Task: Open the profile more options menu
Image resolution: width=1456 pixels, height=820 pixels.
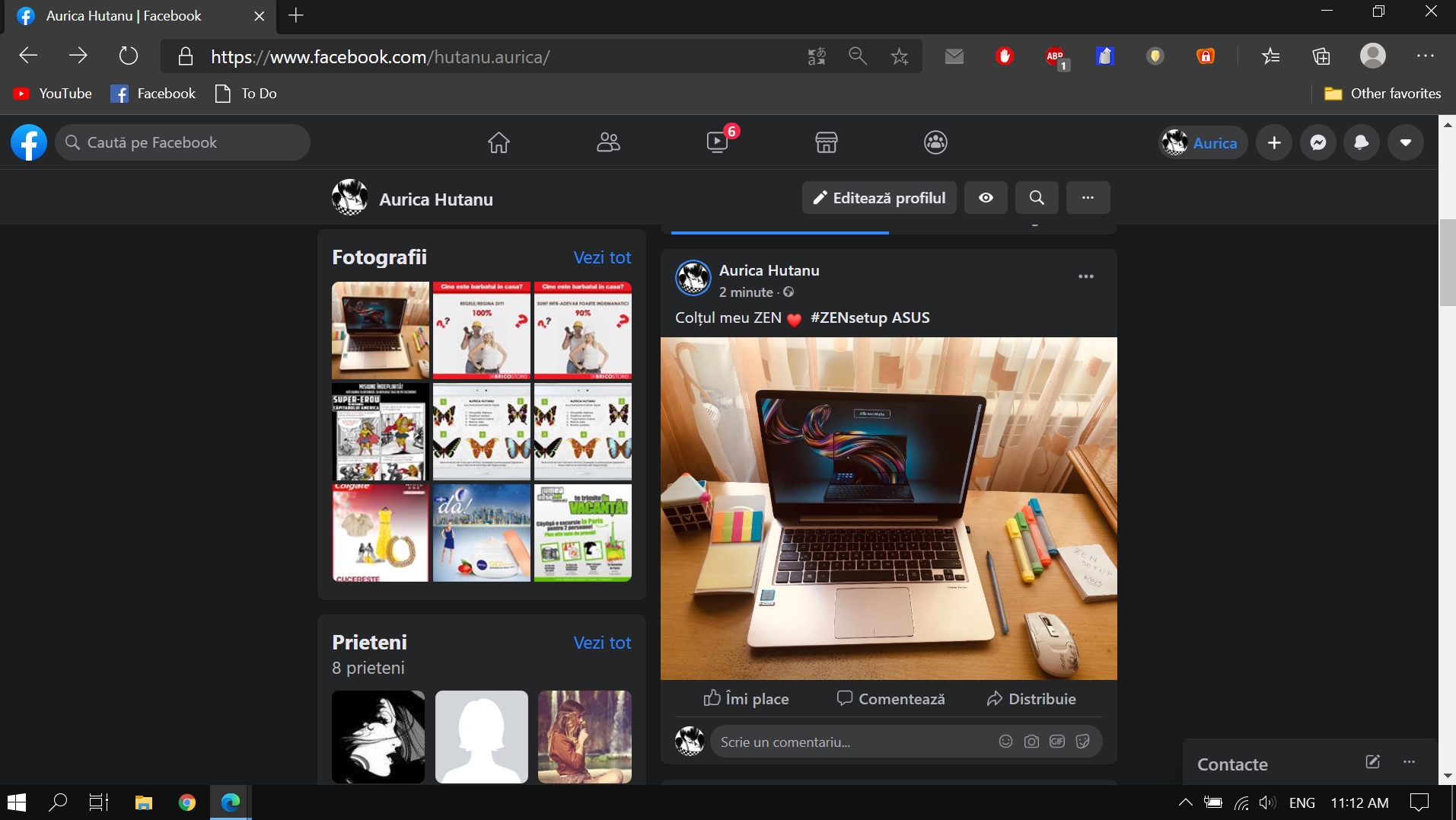Action: pos(1088,198)
